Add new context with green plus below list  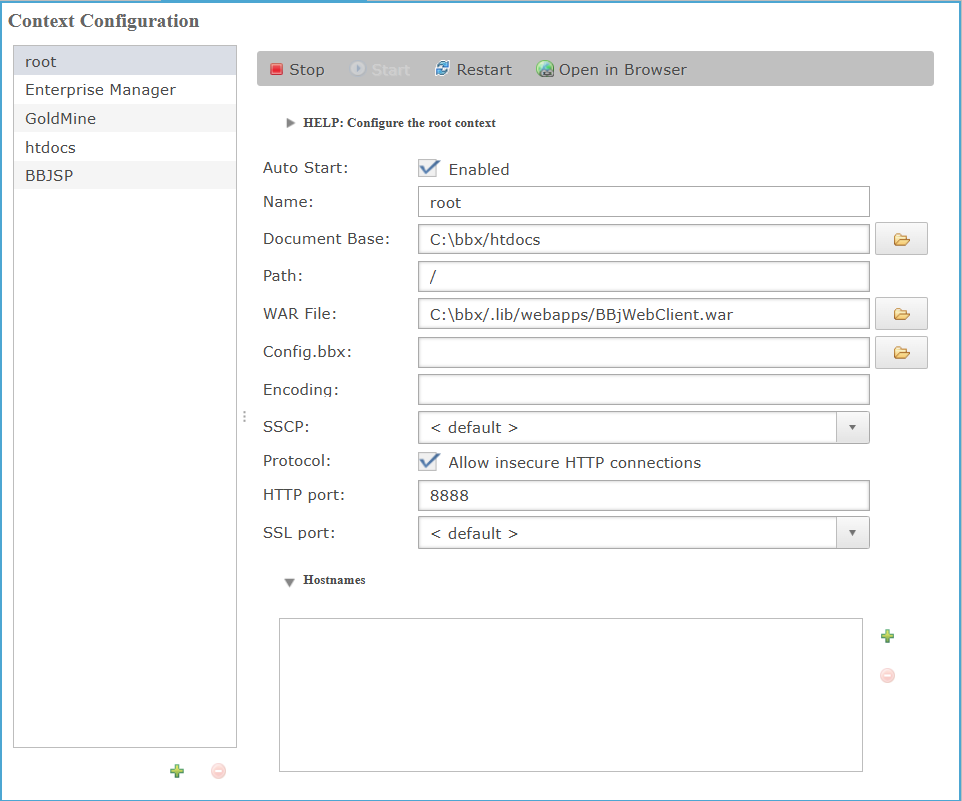[x=177, y=771]
